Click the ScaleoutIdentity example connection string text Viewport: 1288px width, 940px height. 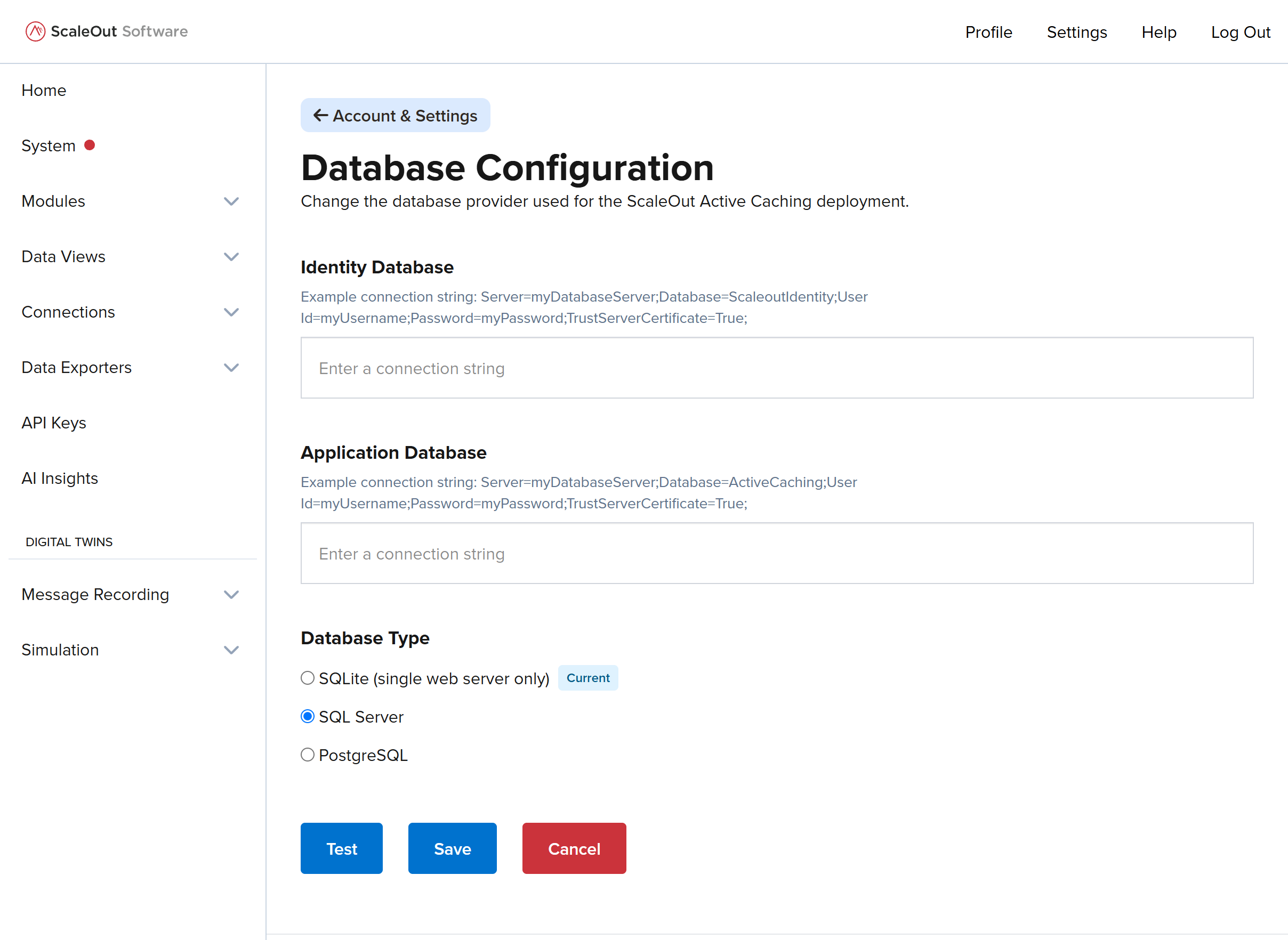[x=584, y=307]
